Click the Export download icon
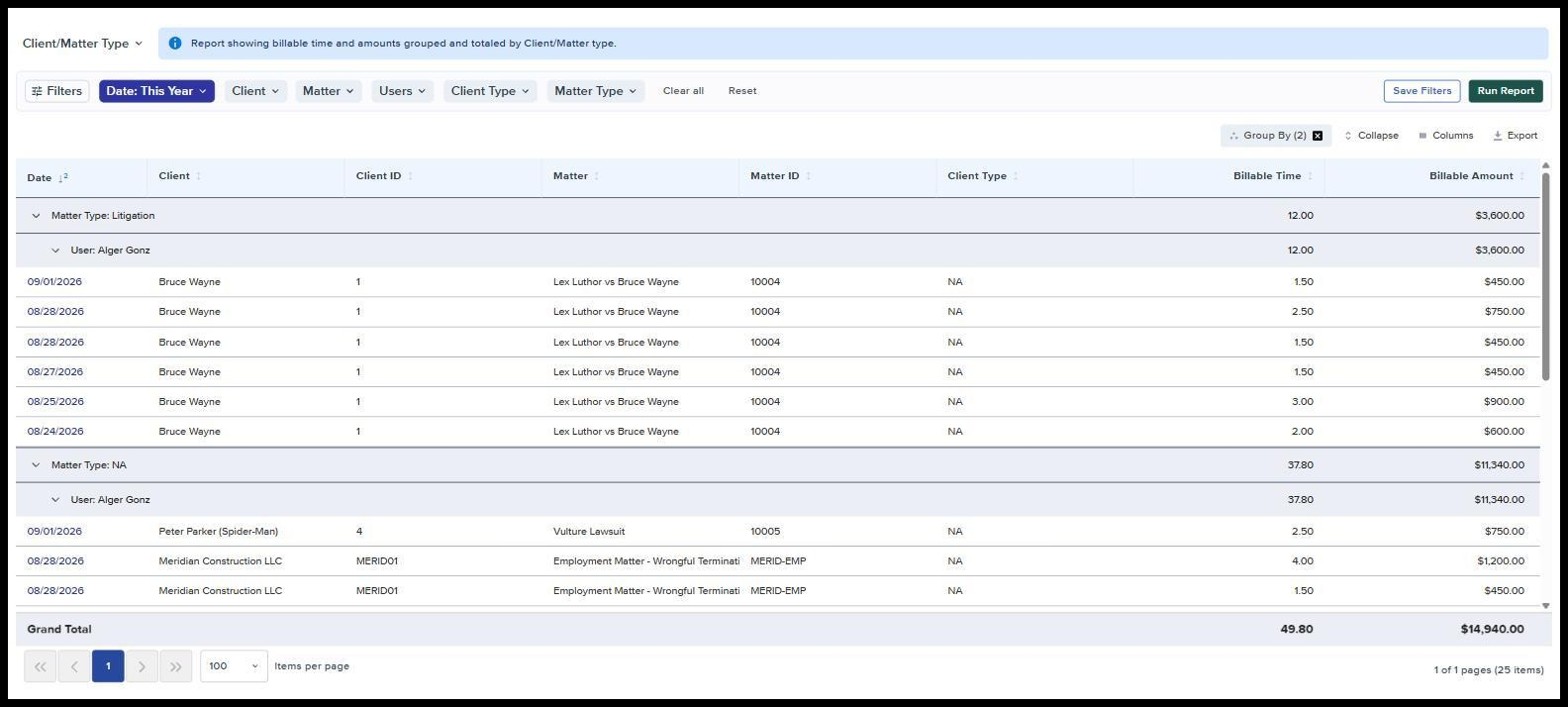1568x707 pixels. (x=1498, y=136)
